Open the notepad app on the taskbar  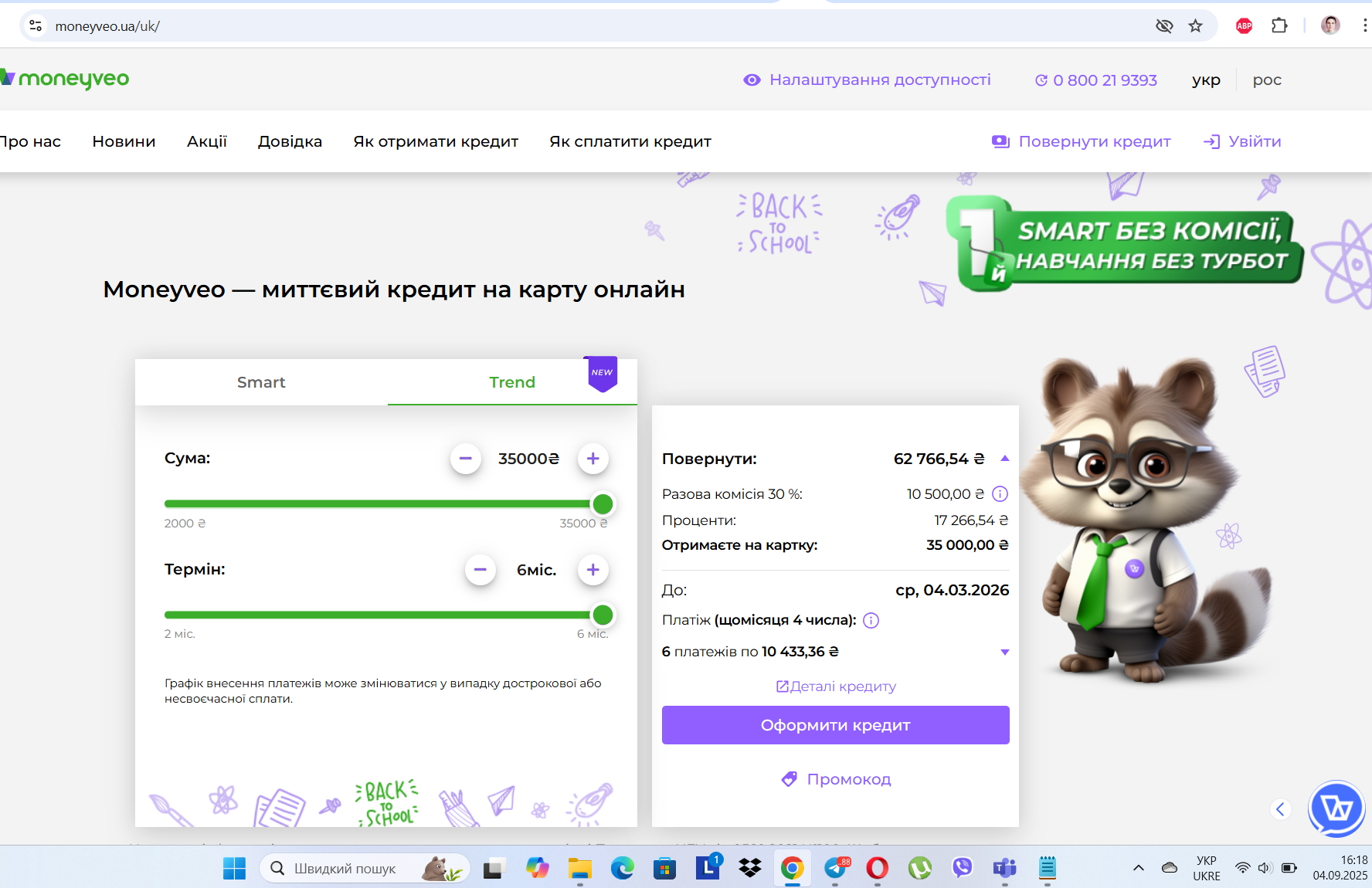[x=1047, y=869]
